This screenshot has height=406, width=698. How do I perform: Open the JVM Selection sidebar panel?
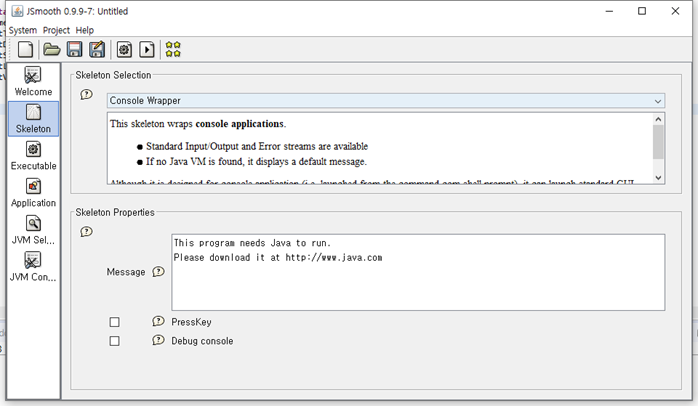point(33,230)
